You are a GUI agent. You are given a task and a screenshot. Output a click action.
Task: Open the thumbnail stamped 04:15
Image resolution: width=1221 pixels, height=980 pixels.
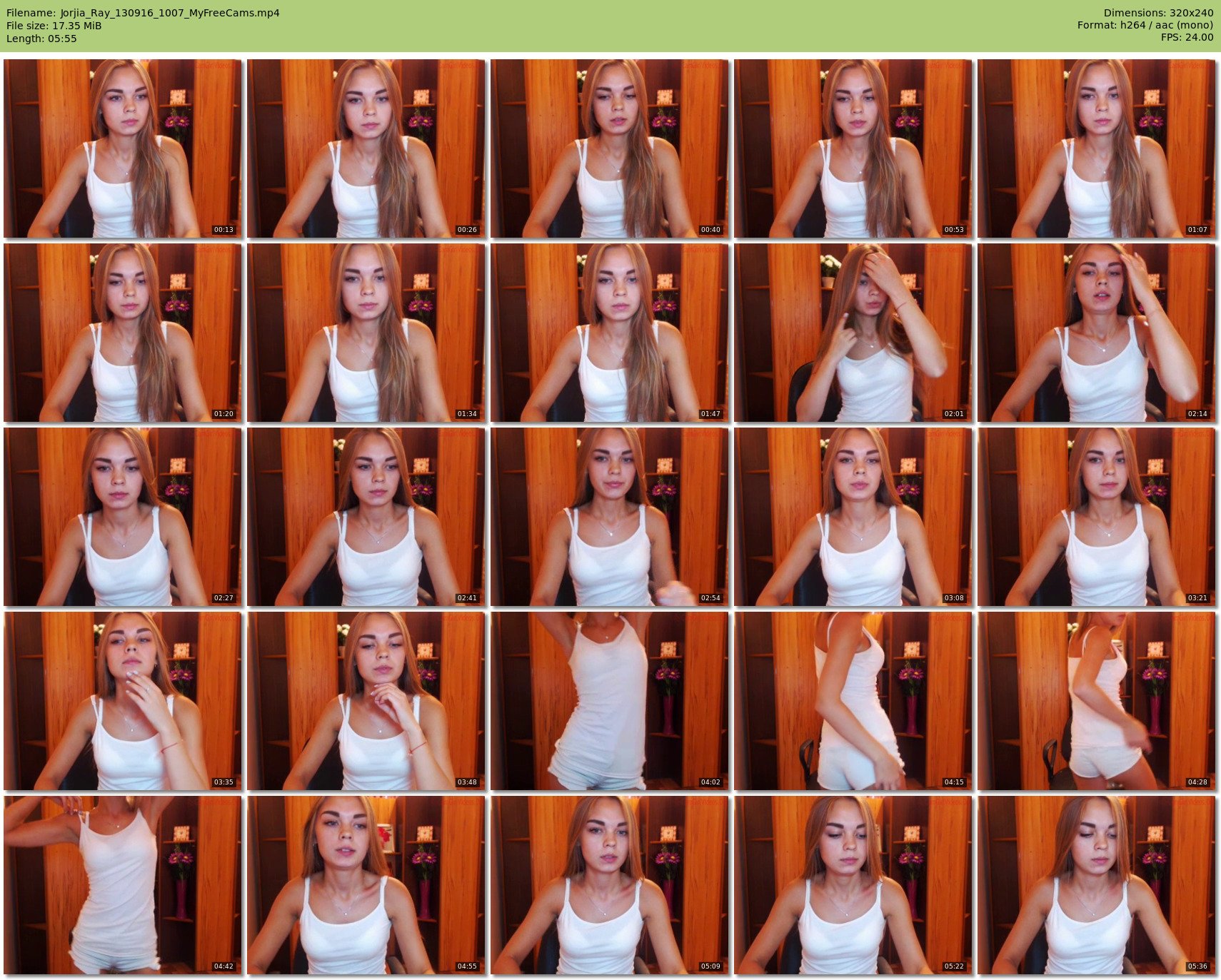click(853, 701)
